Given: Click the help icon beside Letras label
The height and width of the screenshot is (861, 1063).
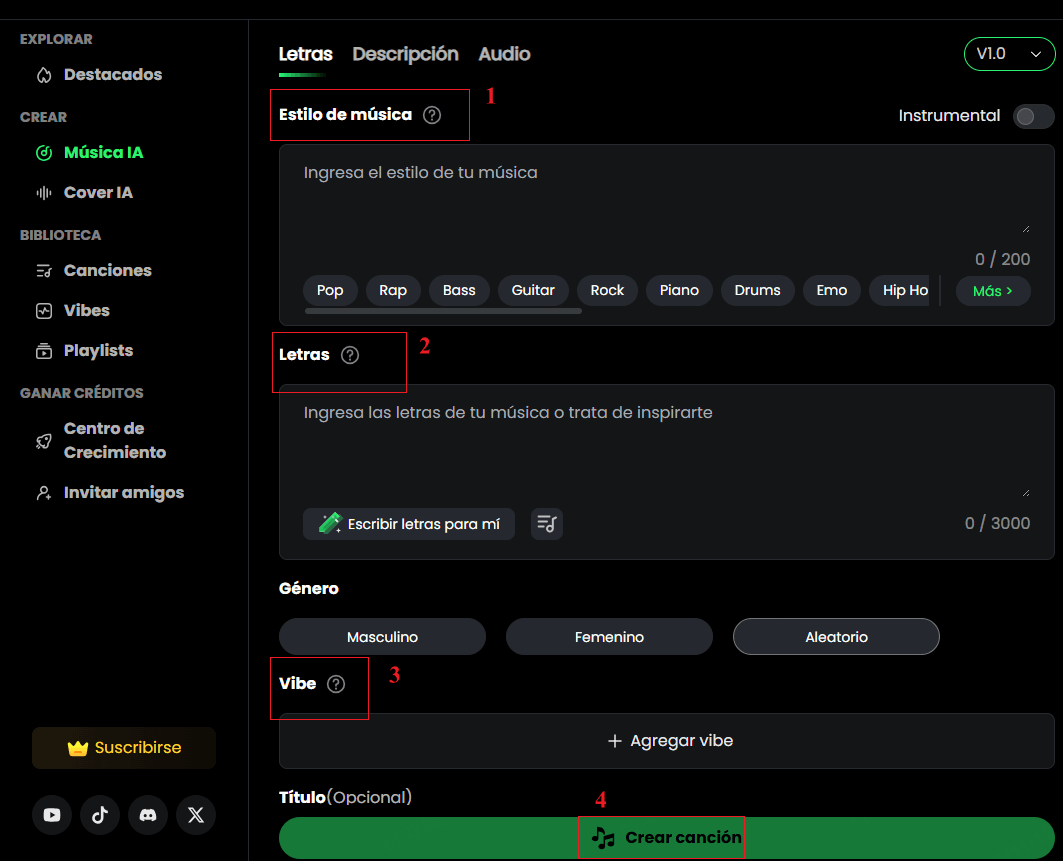Looking at the screenshot, I should pos(350,355).
